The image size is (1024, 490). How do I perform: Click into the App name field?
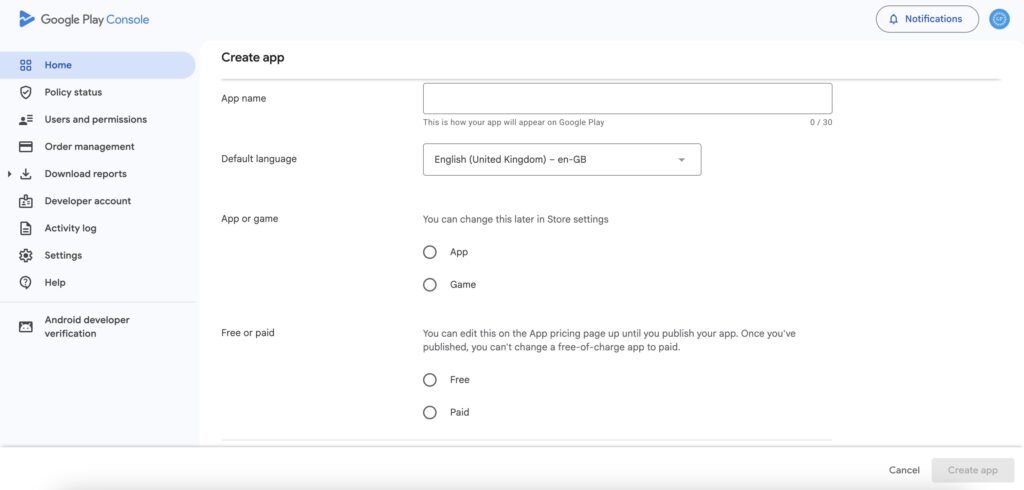click(x=628, y=99)
